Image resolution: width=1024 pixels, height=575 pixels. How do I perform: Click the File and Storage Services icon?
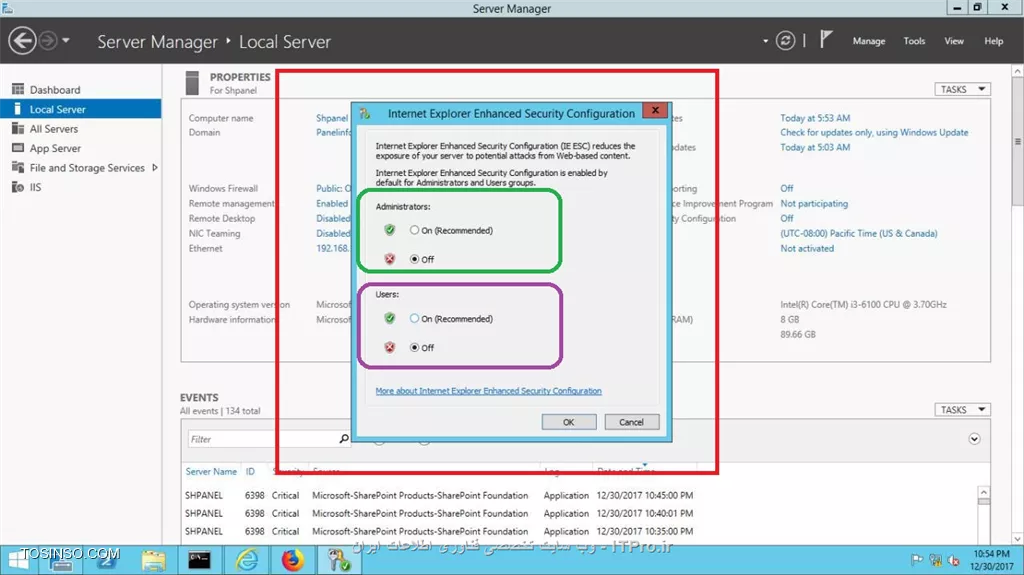18,167
